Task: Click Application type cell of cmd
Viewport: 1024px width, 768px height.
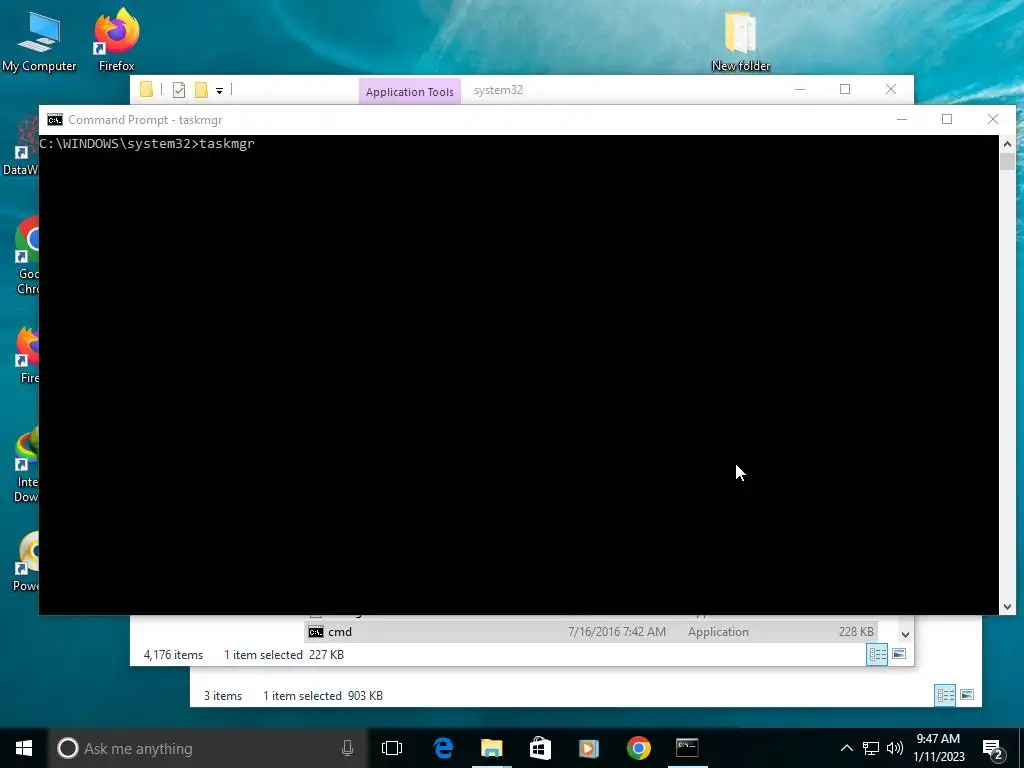Action: point(718,632)
